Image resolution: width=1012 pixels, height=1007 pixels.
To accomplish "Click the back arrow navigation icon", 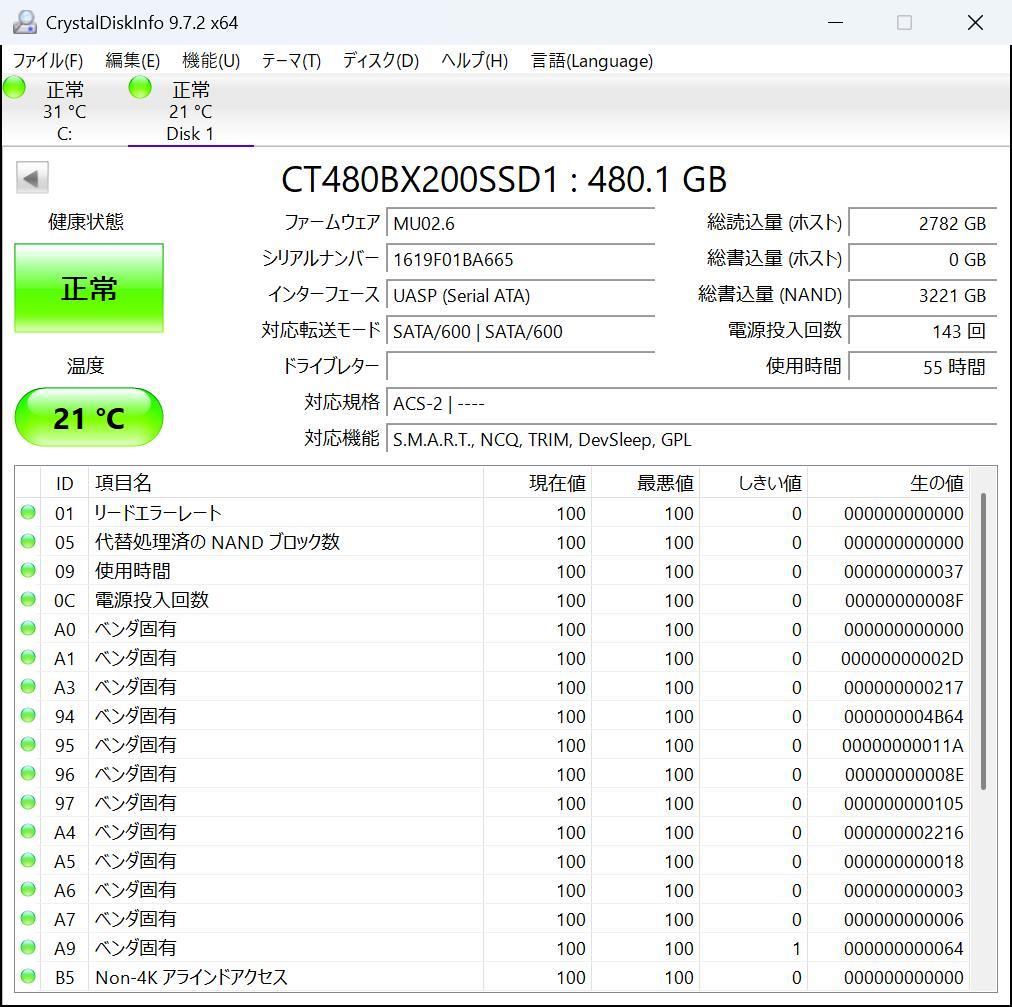I will point(31,177).
